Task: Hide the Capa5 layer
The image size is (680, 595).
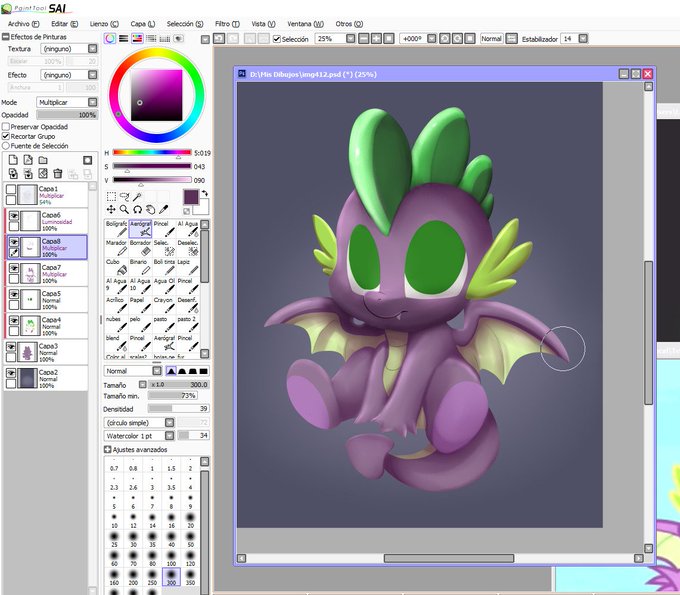Action: [14, 294]
